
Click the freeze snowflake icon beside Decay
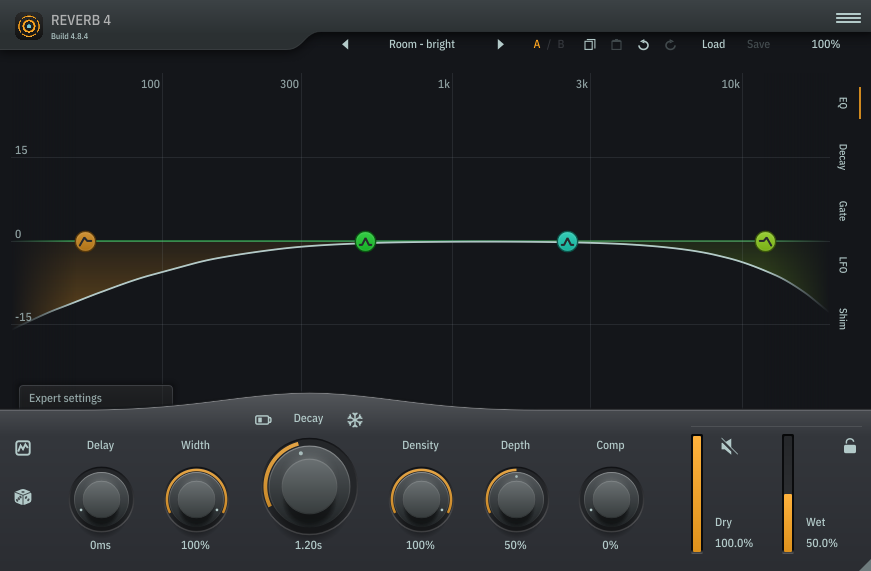(x=355, y=420)
